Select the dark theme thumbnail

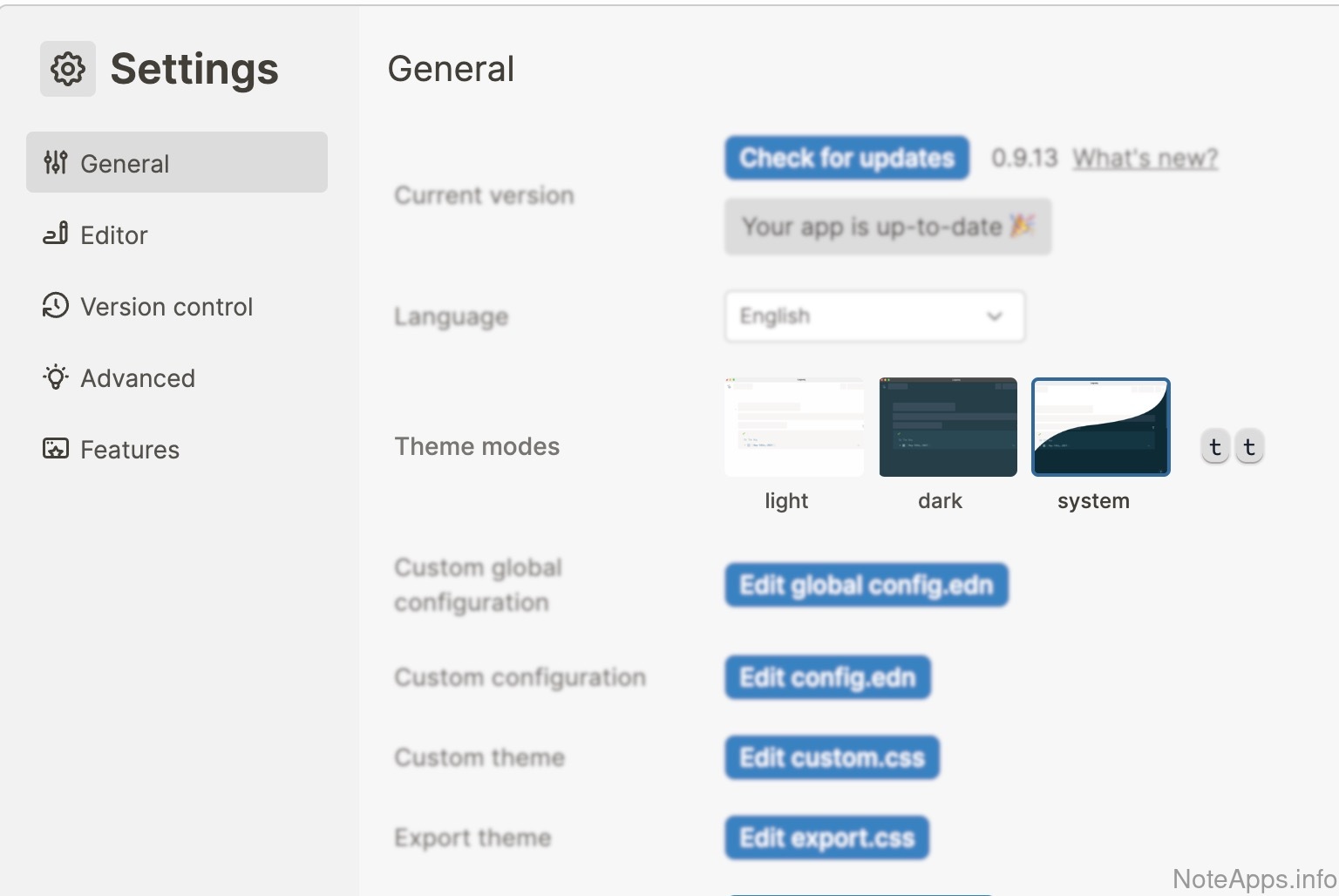[x=948, y=427]
